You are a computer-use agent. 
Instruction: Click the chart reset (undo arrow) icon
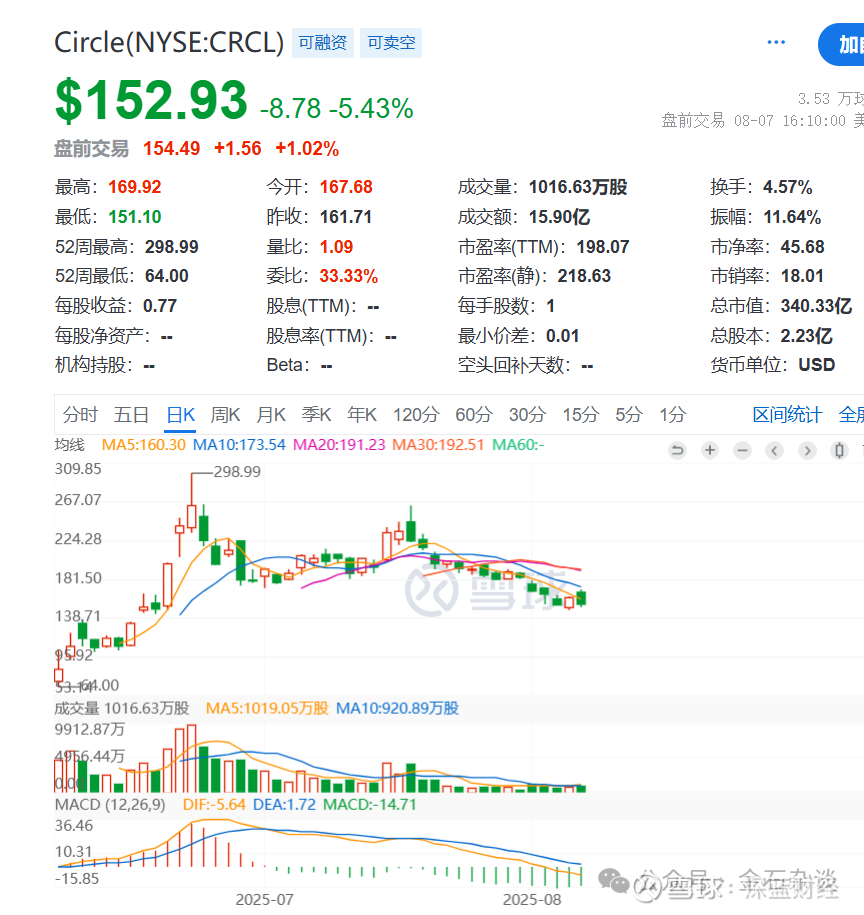click(x=677, y=450)
